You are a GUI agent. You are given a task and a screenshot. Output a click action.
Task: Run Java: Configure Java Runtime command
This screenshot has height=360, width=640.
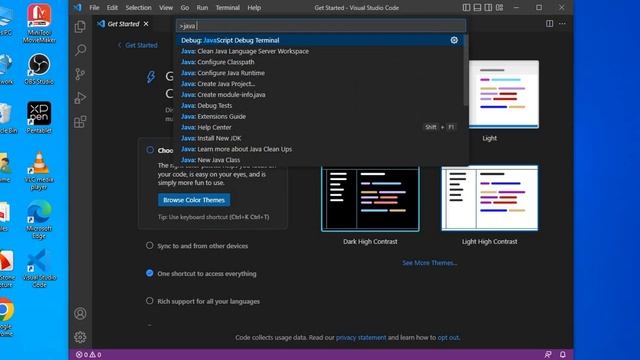(x=320, y=73)
